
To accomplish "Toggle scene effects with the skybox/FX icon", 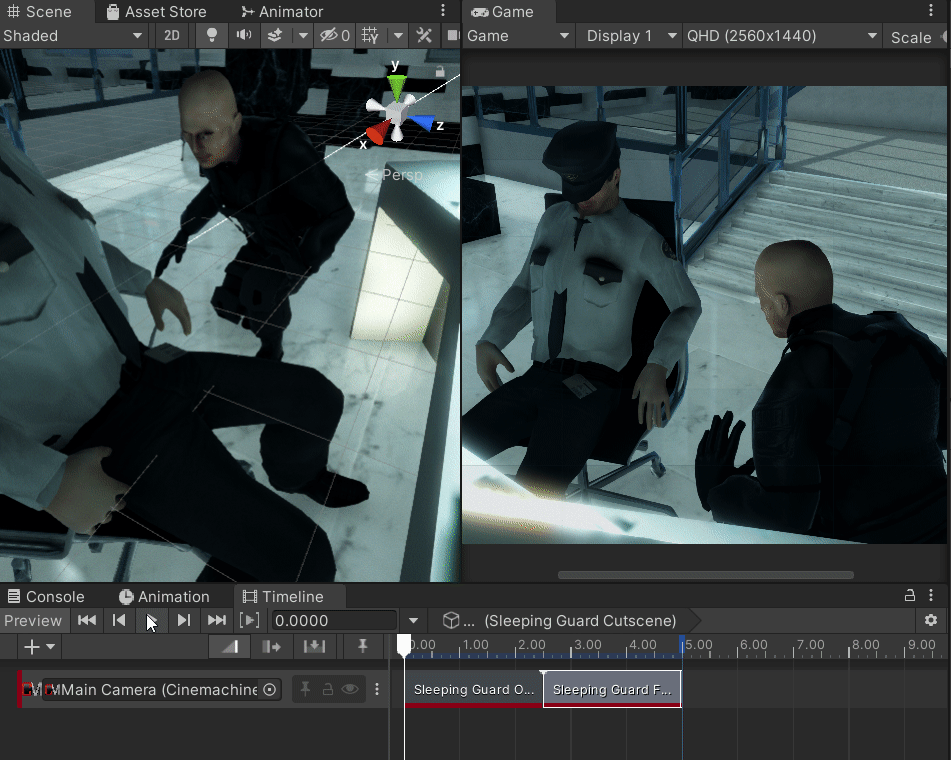I will (x=275, y=36).
